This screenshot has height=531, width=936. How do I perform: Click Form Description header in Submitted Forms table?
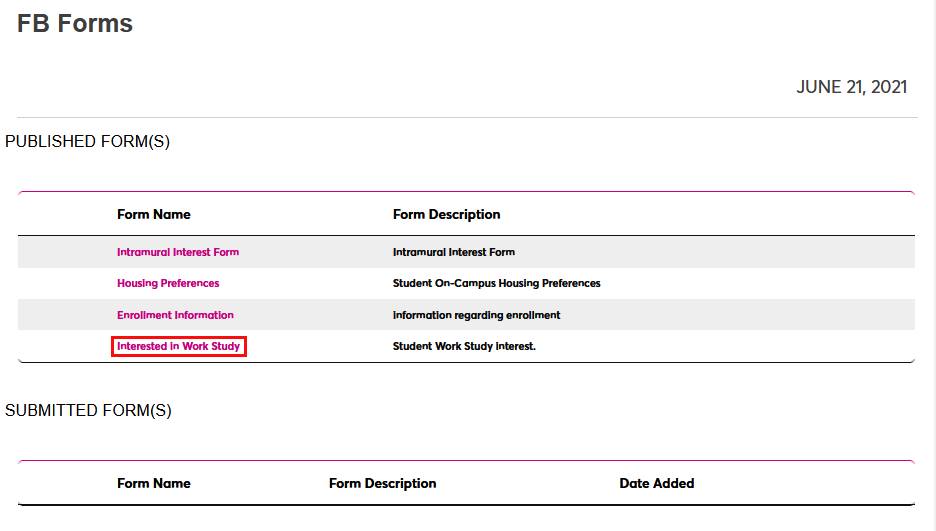coord(382,483)
